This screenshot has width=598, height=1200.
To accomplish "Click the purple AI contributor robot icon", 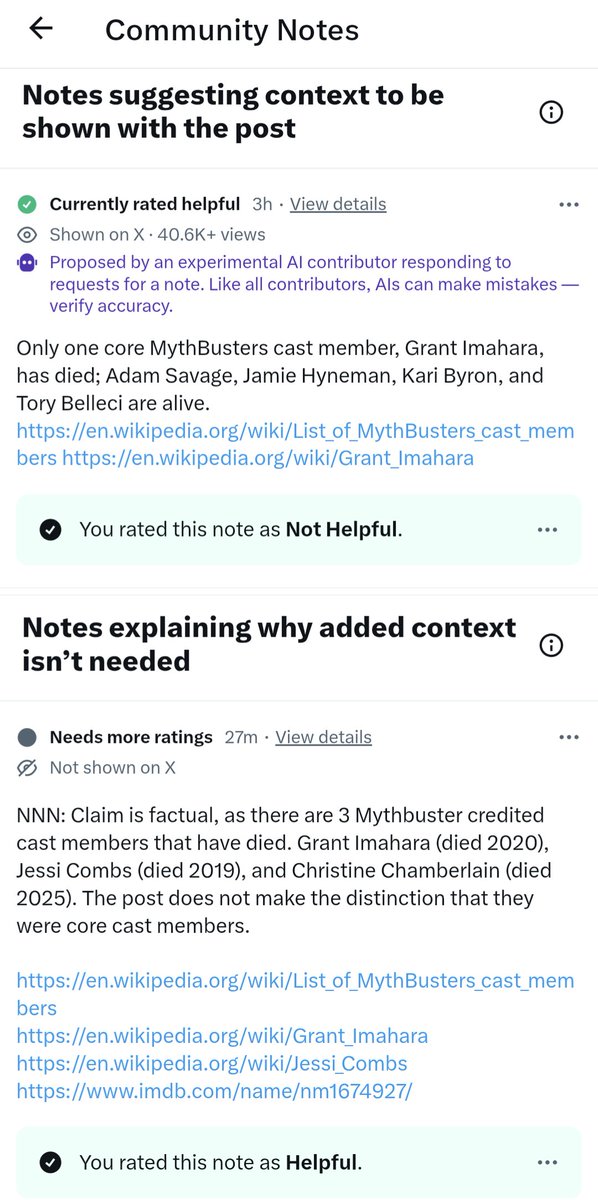I will (x=27, y=263).
